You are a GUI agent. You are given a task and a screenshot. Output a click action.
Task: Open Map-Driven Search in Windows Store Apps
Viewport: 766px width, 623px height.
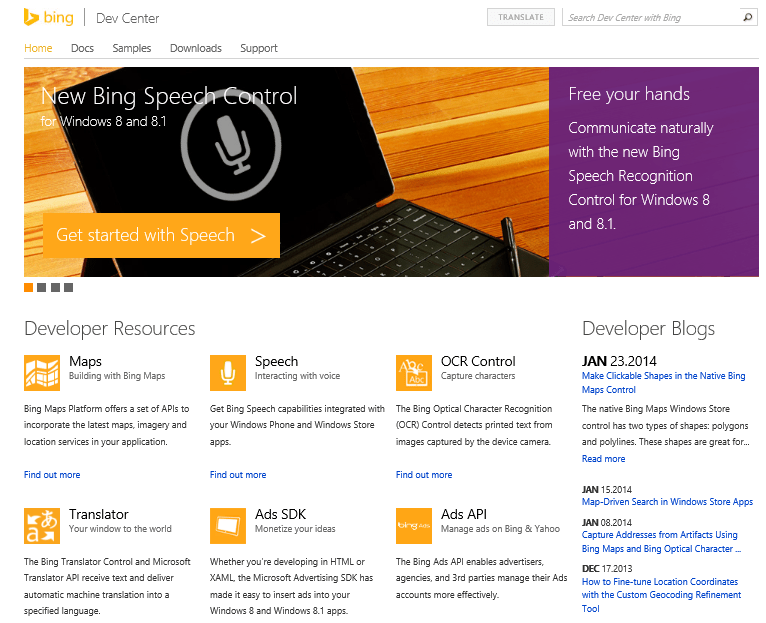pyautogui.click(x=667, y=501)
